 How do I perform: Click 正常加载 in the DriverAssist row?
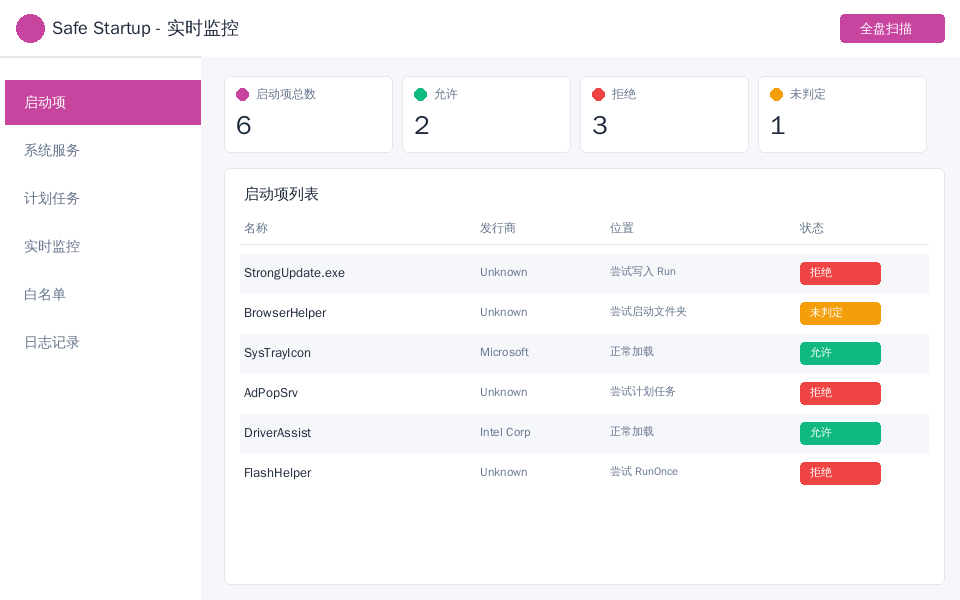pyautogui.click(x=632, y=432)
